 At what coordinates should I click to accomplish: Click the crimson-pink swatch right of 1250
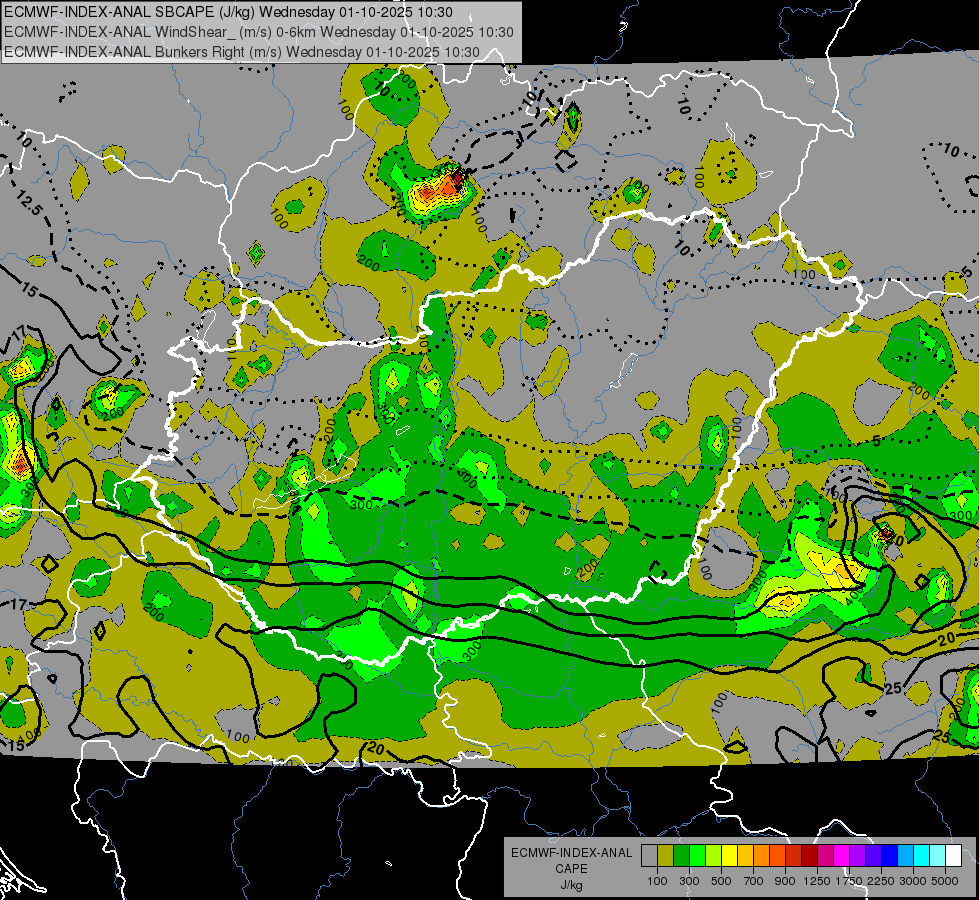[x=825, y=856]
